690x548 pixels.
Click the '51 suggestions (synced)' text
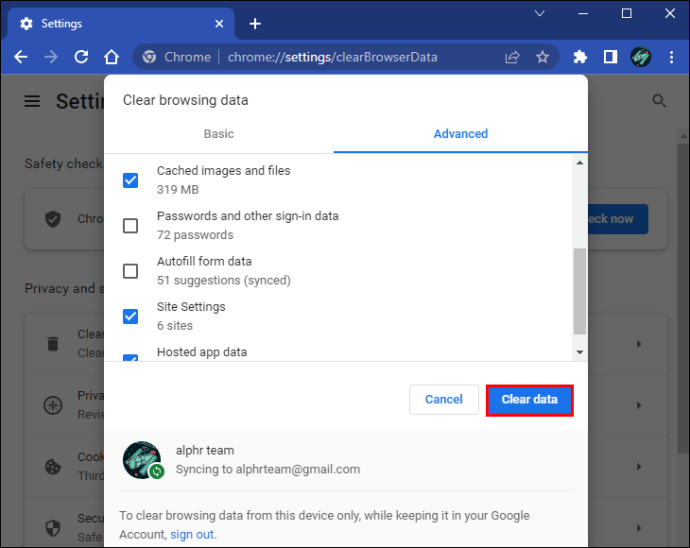[224, 280]
